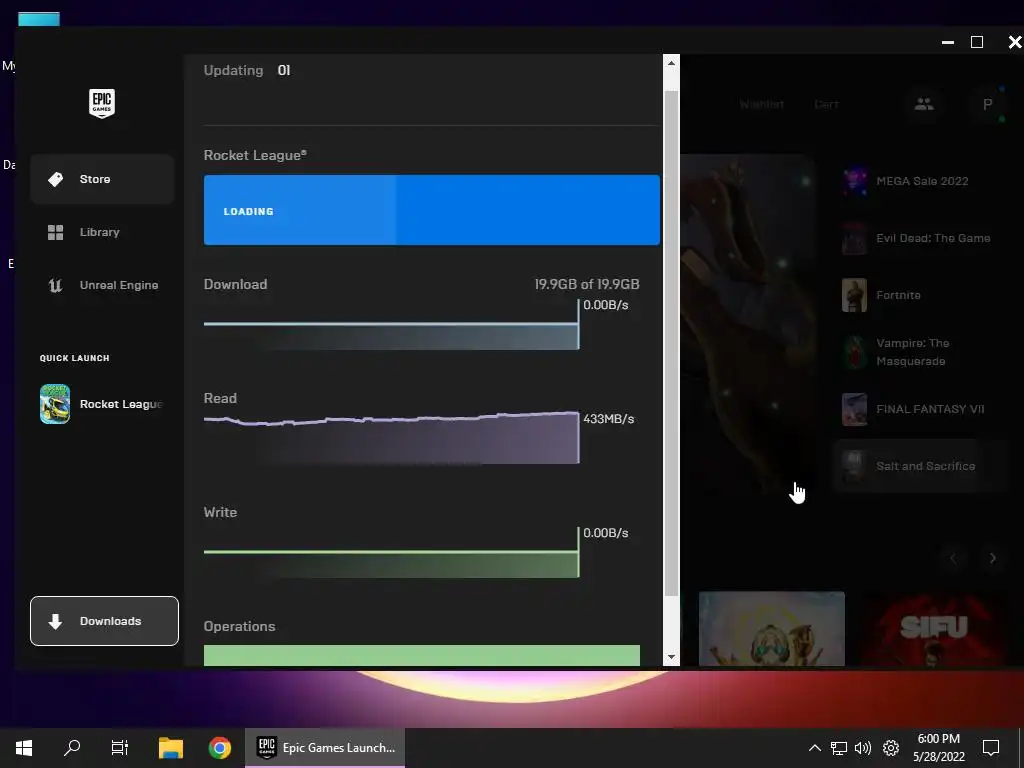This screenshot has width=1024, height=768.
Task: Click the Download speed graph
Action: [x=391, y=325]
